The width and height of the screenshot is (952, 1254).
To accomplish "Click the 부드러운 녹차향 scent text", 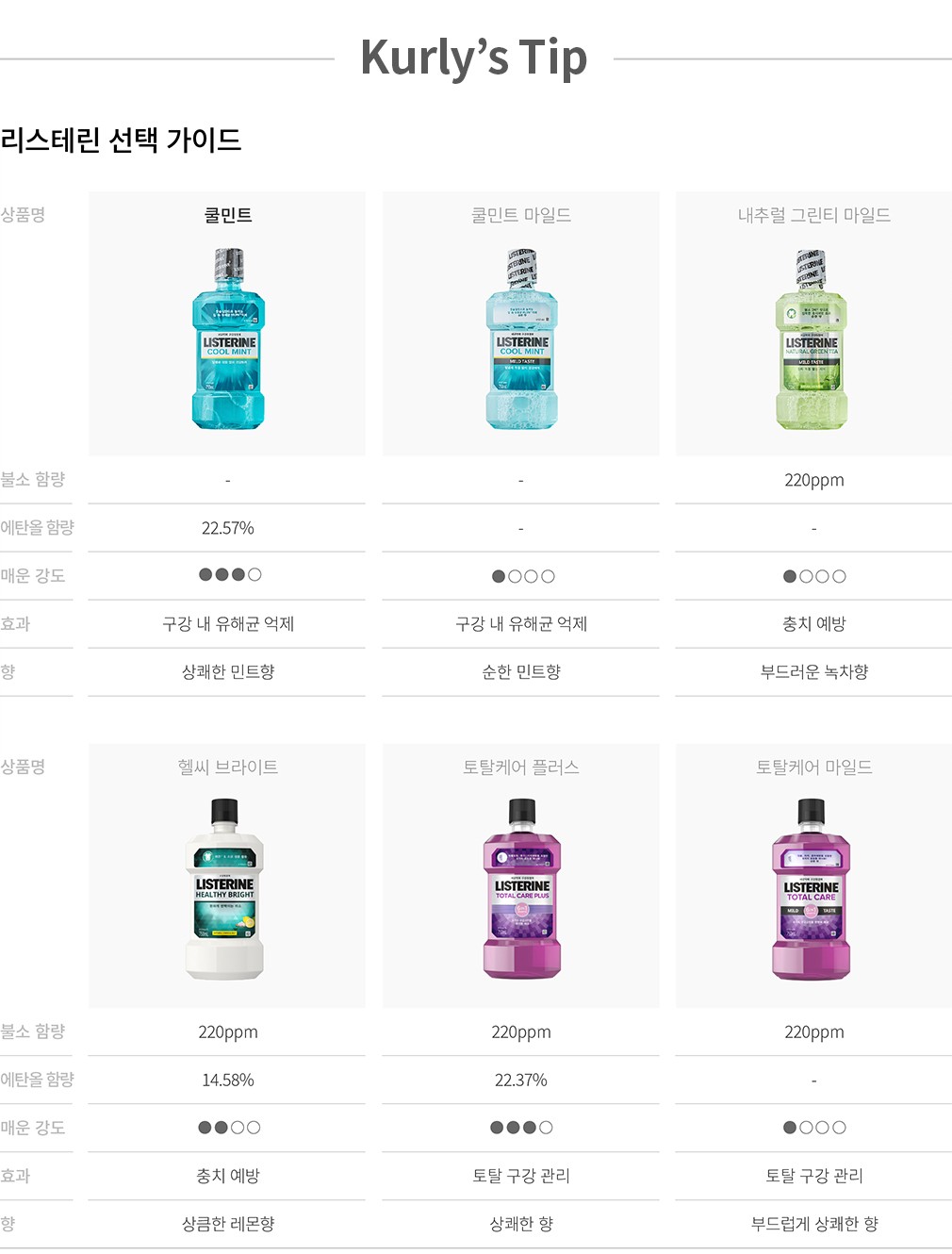I will coord(814,672).
